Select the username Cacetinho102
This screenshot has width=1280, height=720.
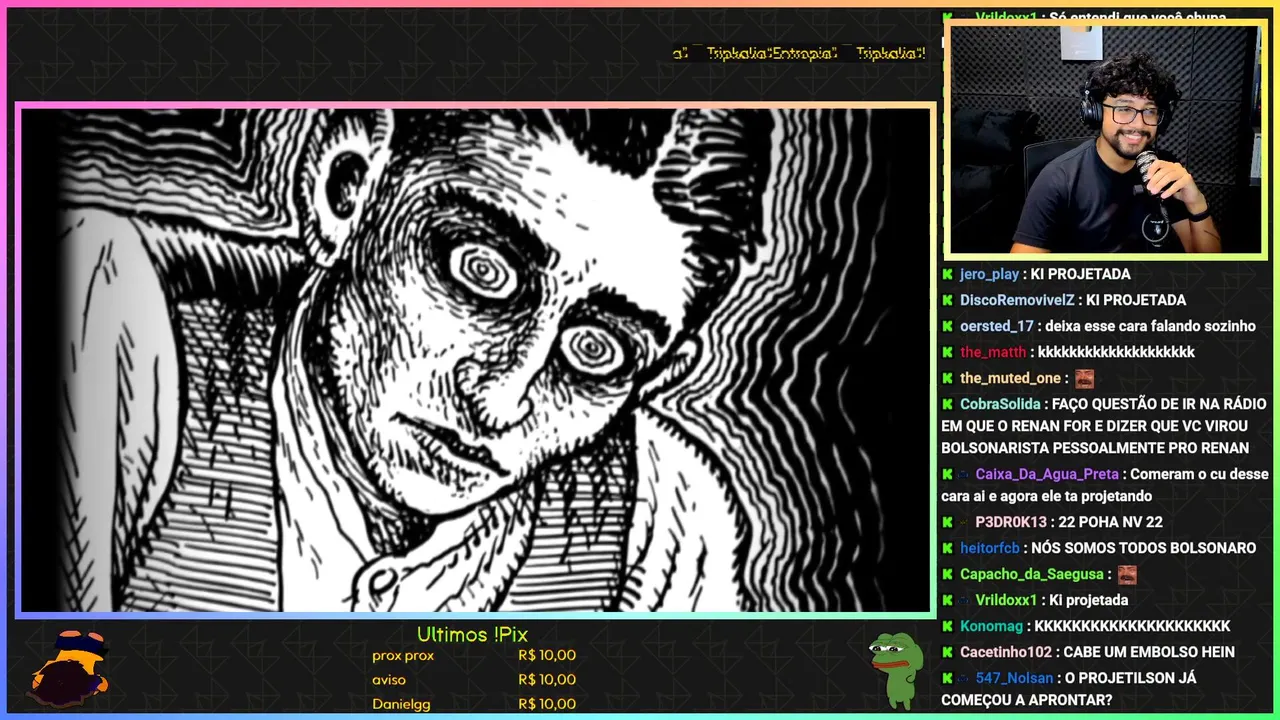(1006, 652)
